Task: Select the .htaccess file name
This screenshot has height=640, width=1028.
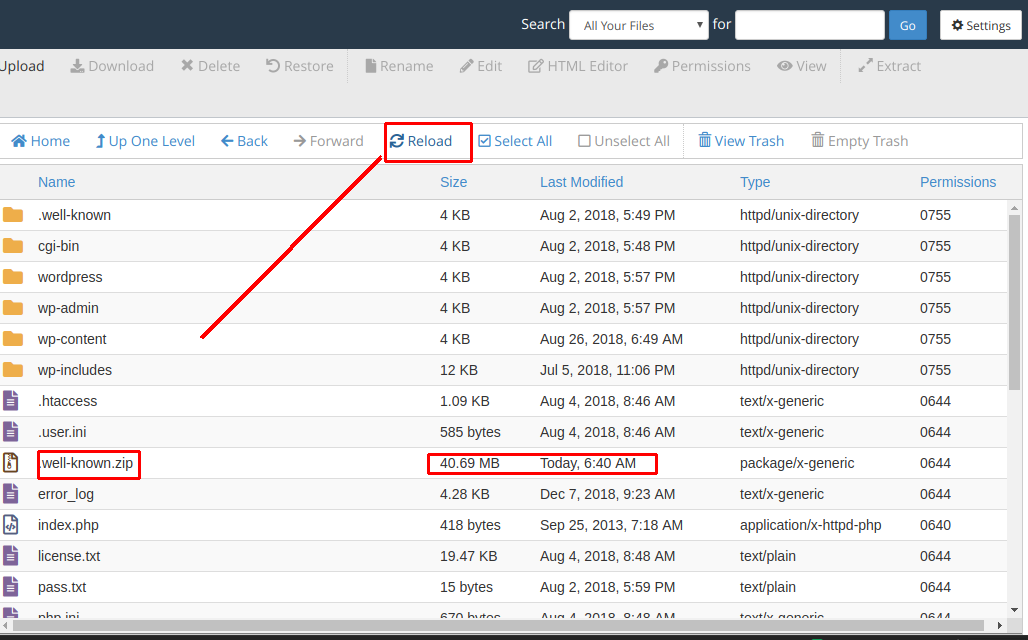Action: 68,401
